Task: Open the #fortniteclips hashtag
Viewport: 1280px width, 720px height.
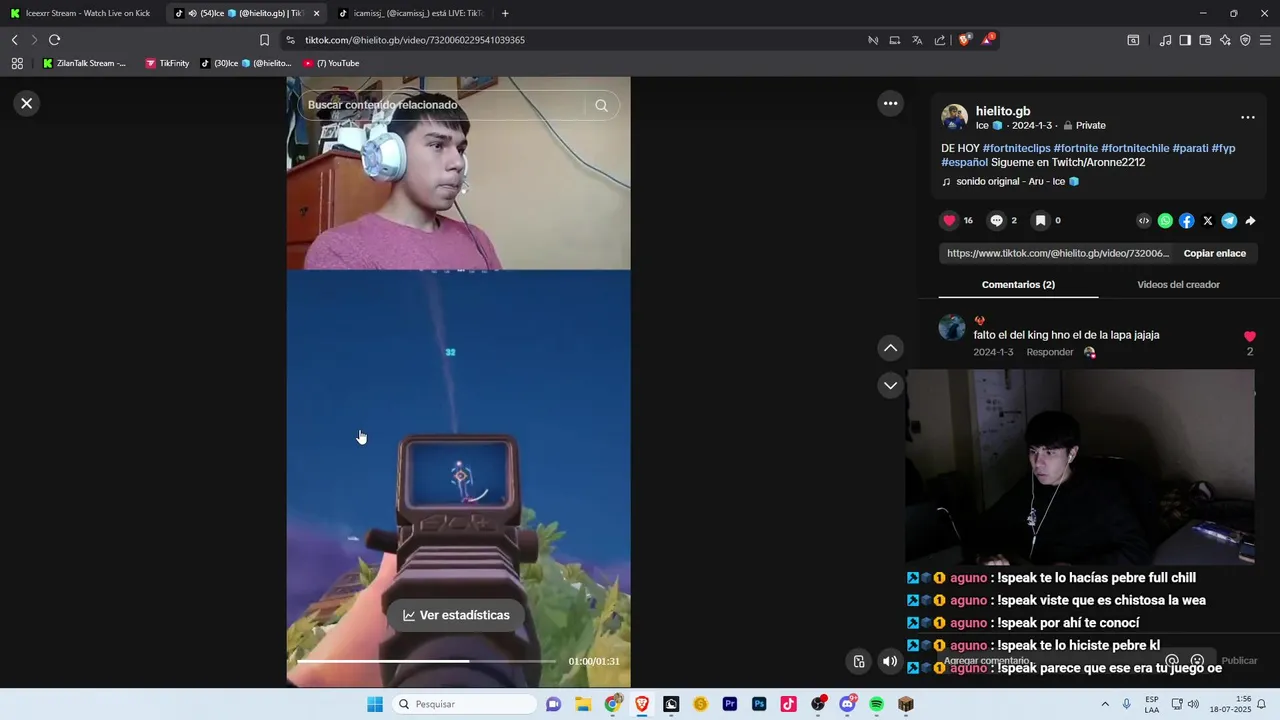Action: pos(1016,148)
